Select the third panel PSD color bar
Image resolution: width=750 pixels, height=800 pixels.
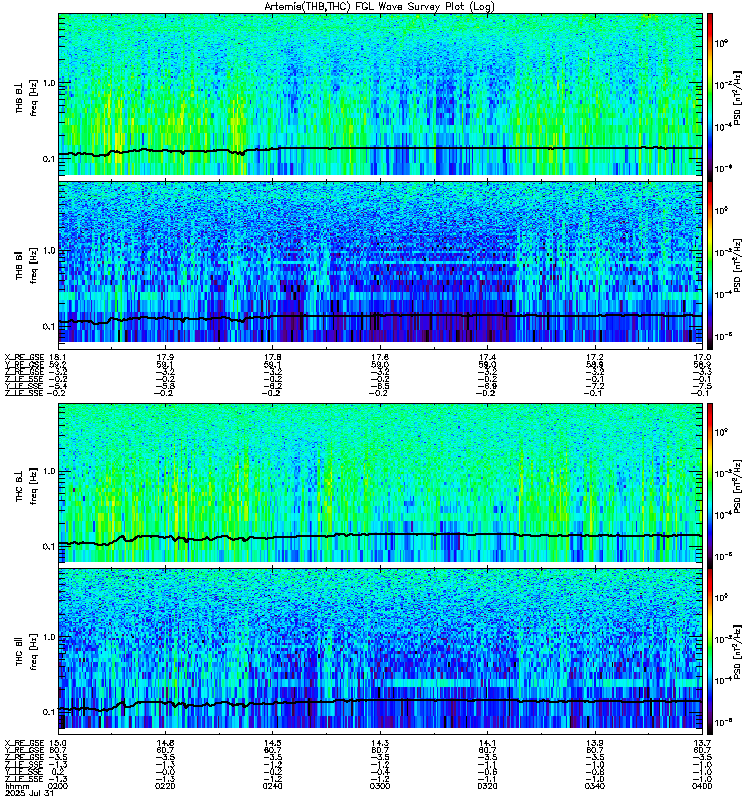click(710, 483)
